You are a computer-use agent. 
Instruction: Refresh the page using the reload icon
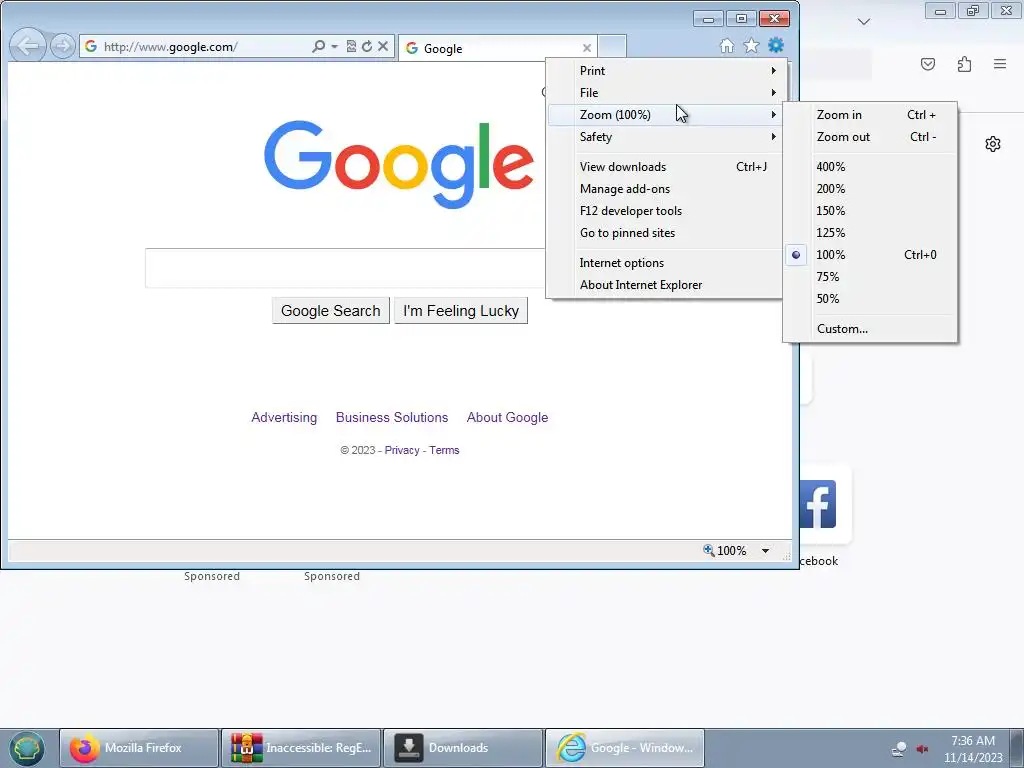click(x=367, y=46)
